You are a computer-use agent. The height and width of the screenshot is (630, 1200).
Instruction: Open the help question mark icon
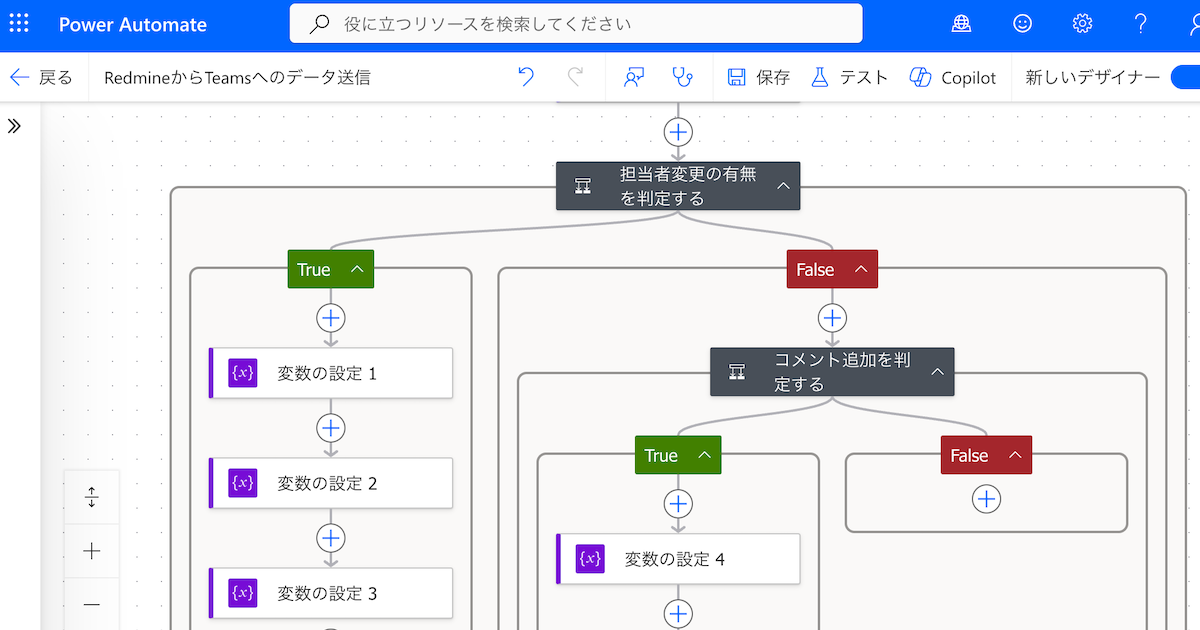point(1141,24)
